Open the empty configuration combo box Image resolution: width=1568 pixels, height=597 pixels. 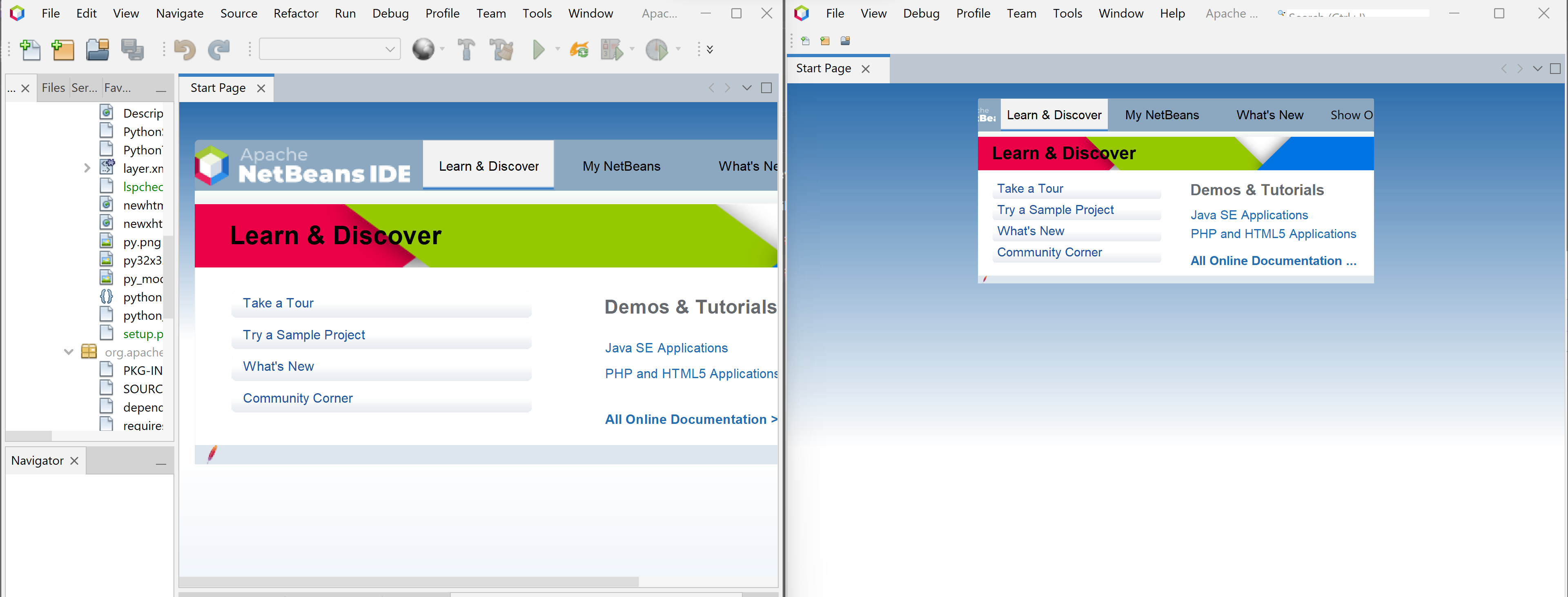tap(330, 49)
